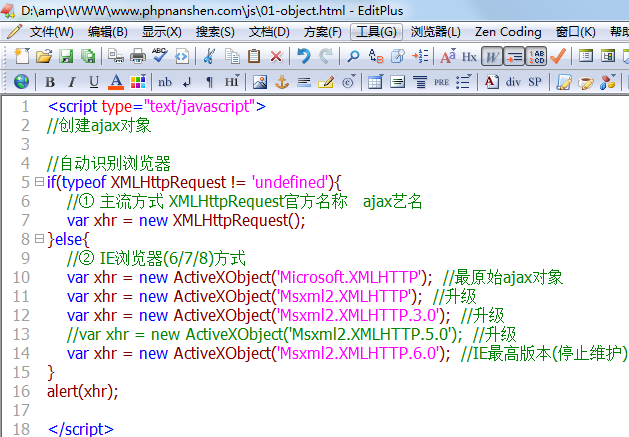
Task: Open the 方案(F) menu
Action: (323, 32)
